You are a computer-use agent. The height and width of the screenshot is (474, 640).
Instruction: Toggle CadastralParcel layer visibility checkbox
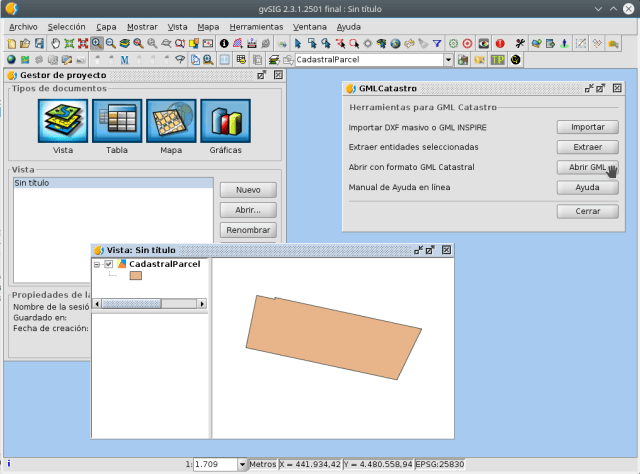(x=108, y=264)
